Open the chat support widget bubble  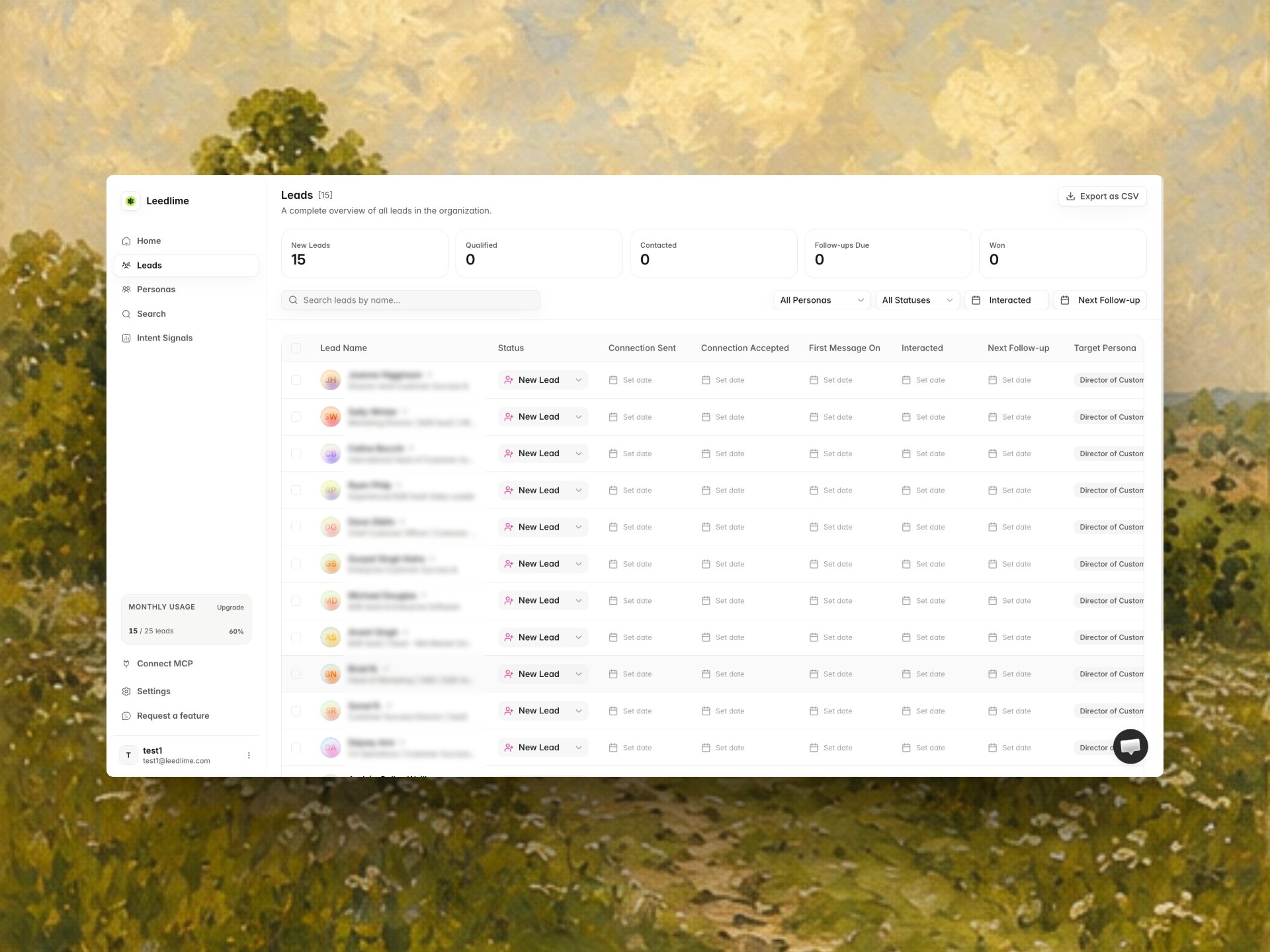(1130, 746)
